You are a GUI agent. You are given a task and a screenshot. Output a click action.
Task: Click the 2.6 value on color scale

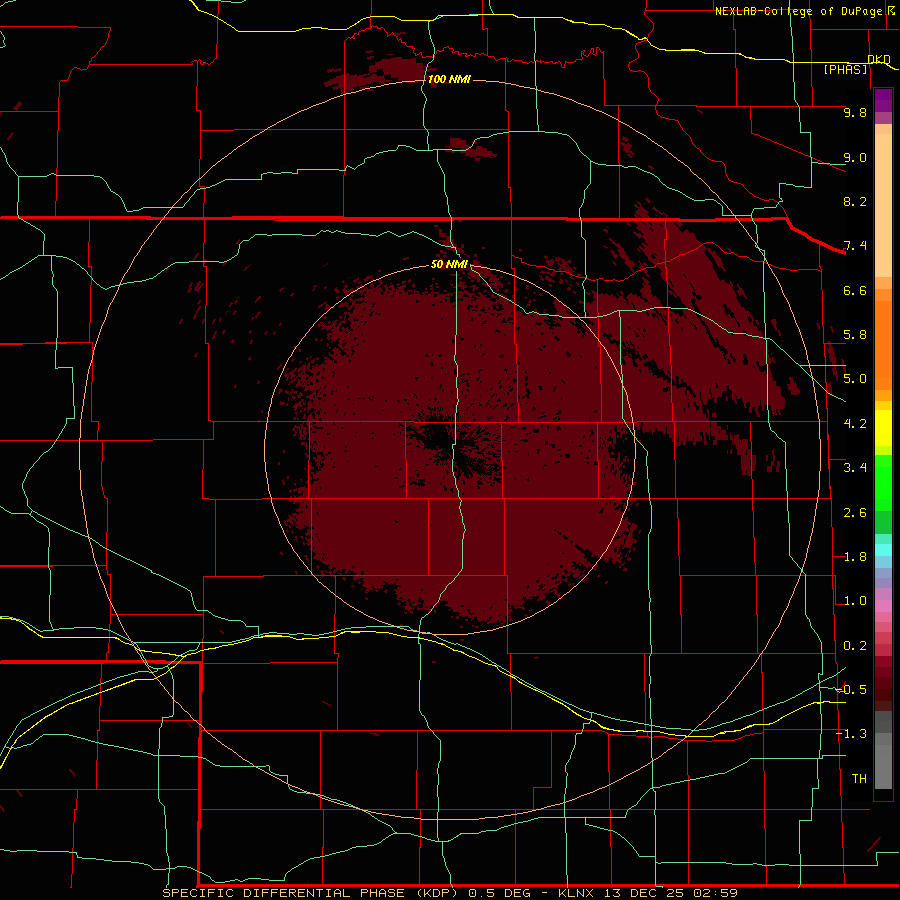pos(855,513)
